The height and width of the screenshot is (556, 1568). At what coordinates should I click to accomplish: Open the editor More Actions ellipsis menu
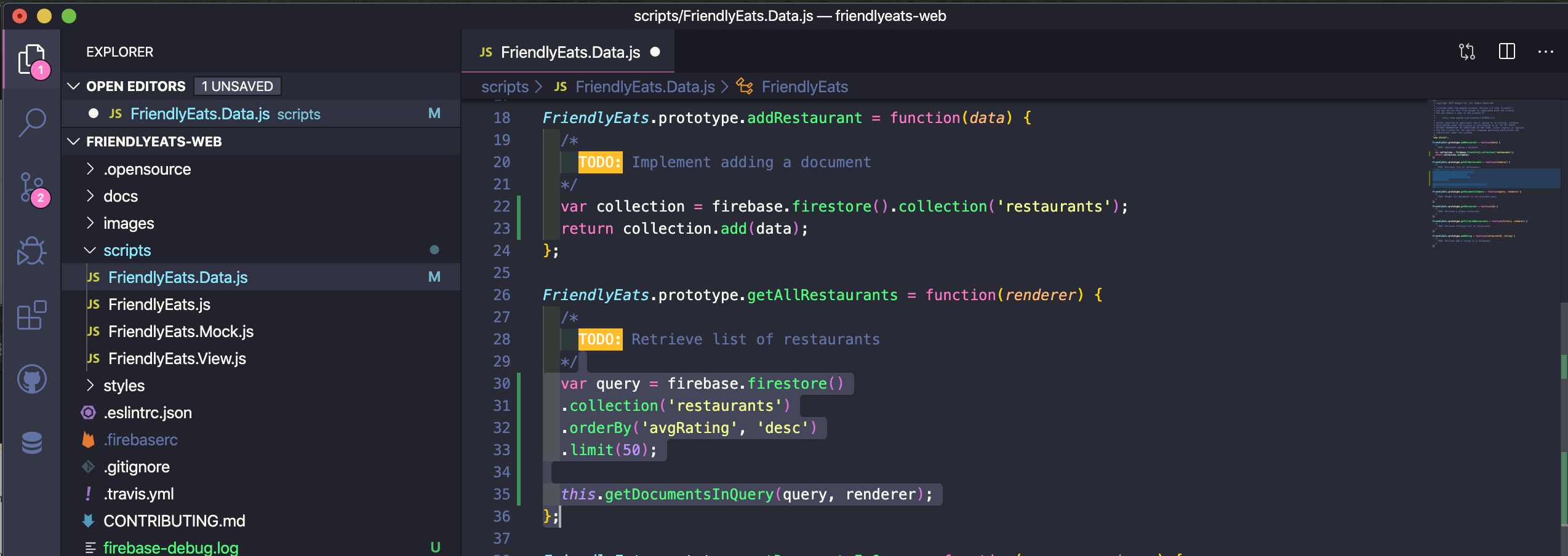click(1546, 52)
